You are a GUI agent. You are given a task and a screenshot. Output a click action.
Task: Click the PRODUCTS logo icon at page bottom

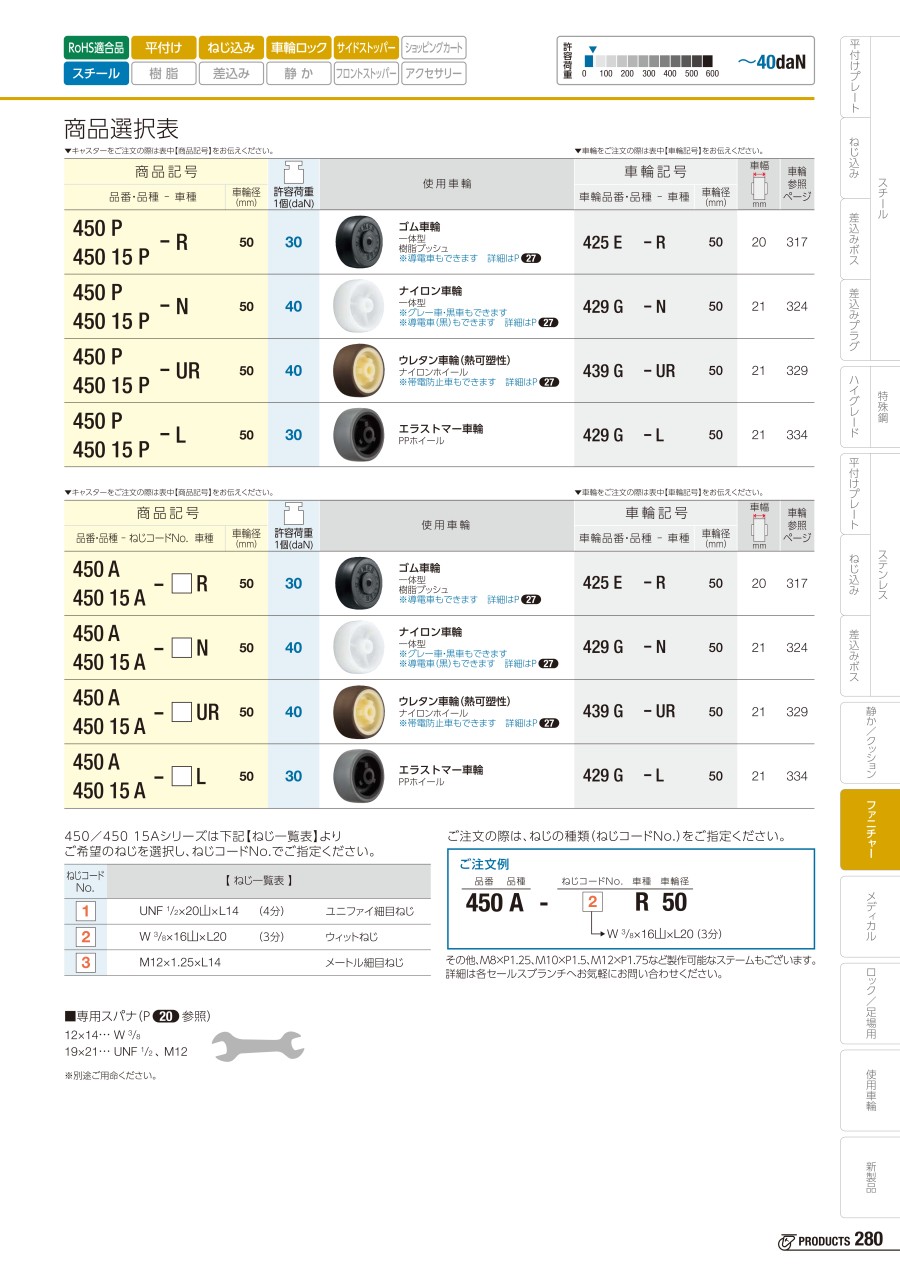point(786,1241)
